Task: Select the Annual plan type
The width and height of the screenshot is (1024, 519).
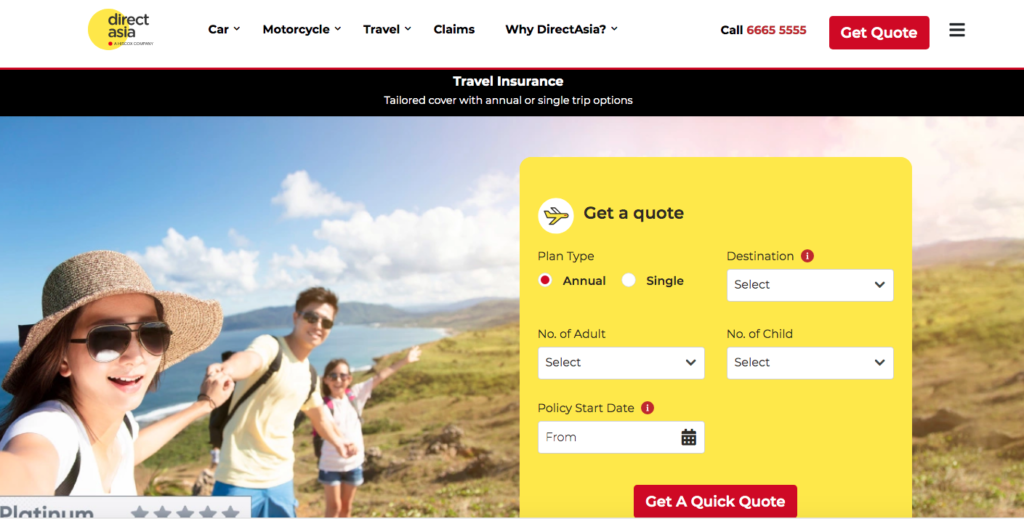Action: [x=545, y=280]
